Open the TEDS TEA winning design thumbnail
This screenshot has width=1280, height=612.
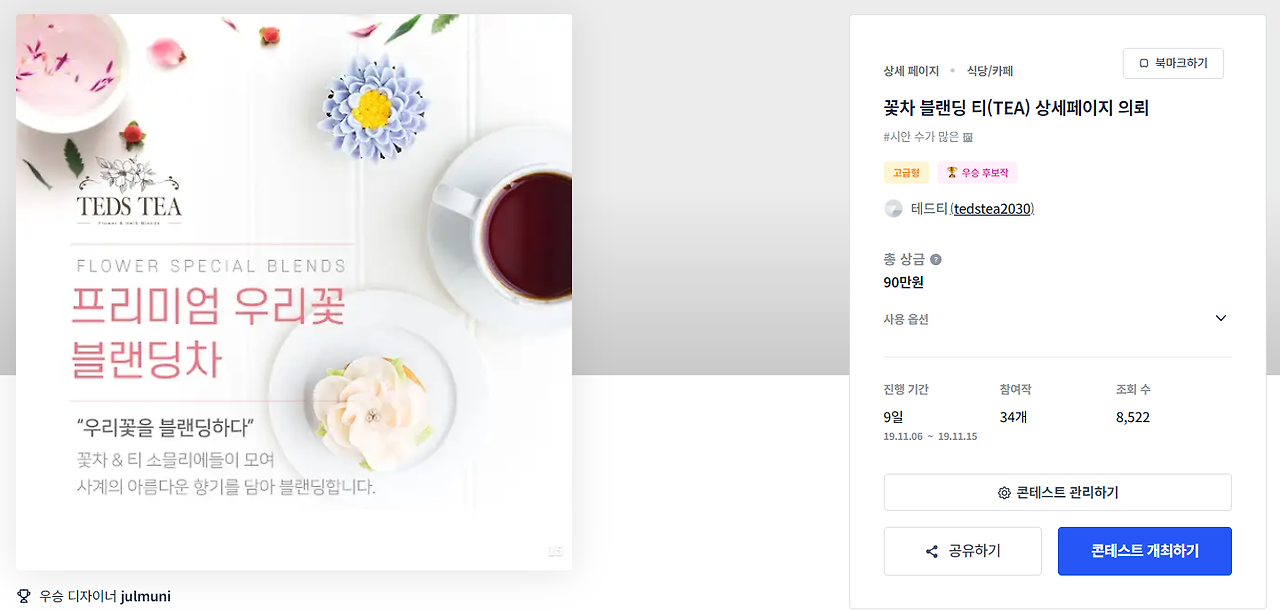coord(294,292)
